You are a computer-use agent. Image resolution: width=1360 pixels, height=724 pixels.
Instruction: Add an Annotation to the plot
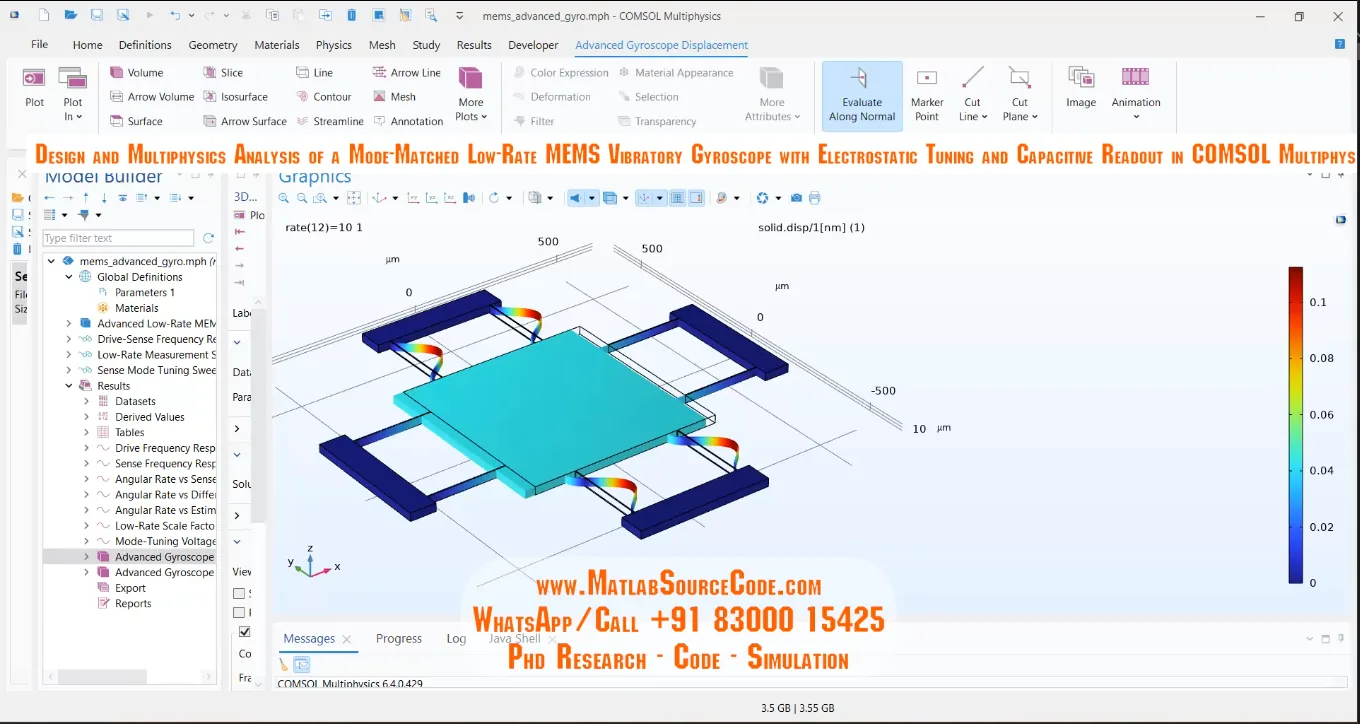click(x=408, y=121)
